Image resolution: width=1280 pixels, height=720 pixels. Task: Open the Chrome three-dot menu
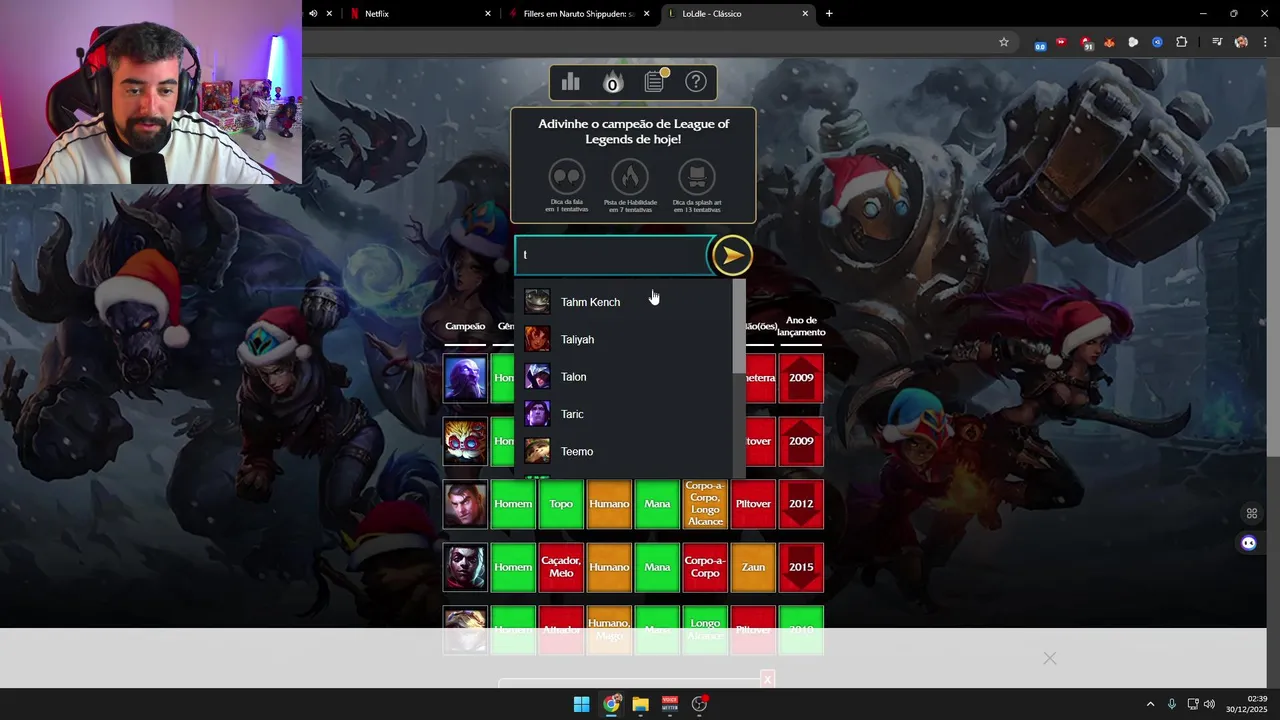click(x=1266, y=42)
